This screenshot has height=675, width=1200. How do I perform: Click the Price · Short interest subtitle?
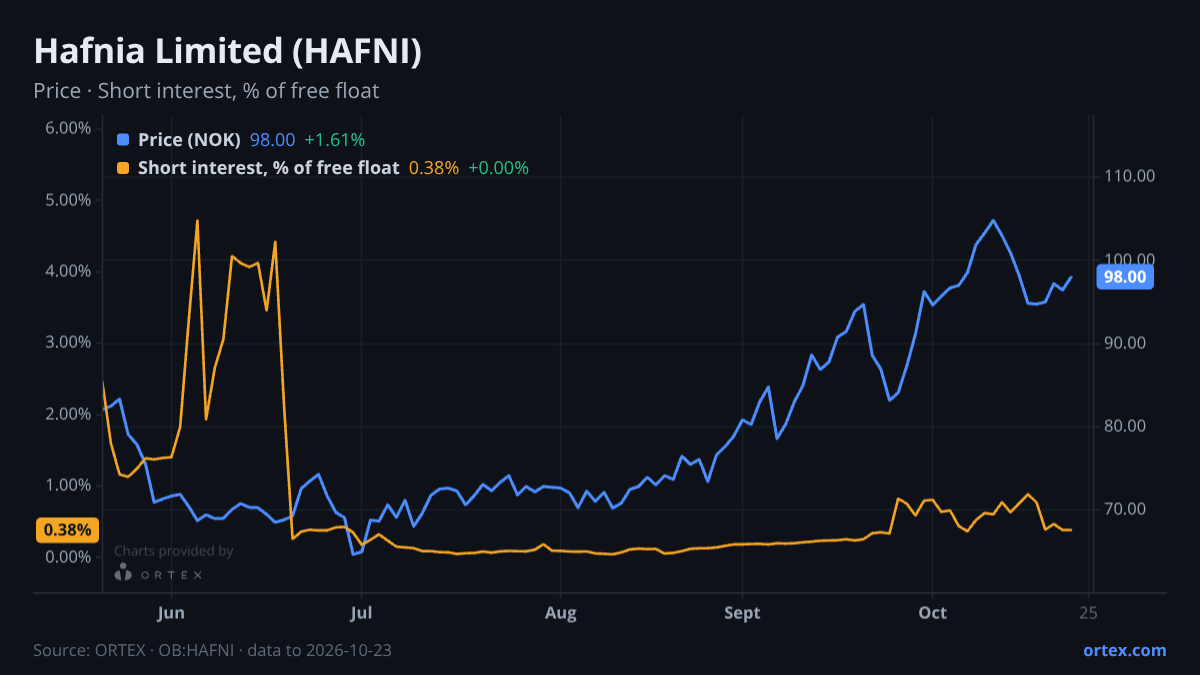(206, 91)
